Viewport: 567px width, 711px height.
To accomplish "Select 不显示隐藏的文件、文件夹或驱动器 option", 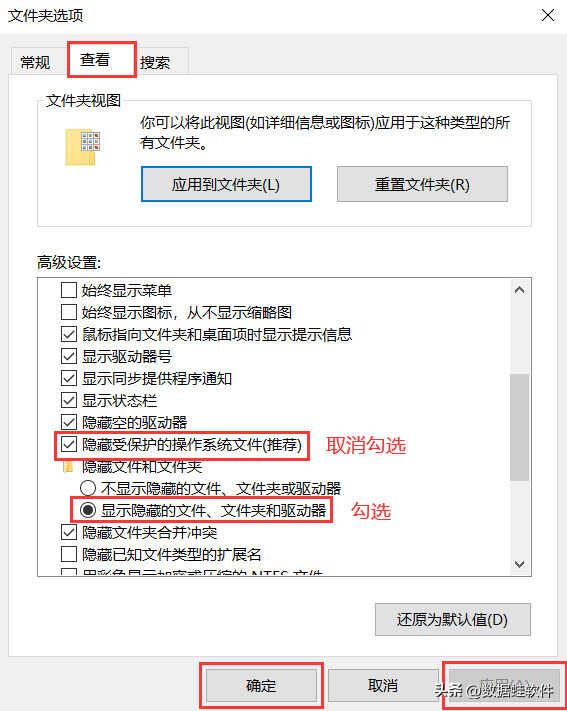I will [x=88, y=488].
